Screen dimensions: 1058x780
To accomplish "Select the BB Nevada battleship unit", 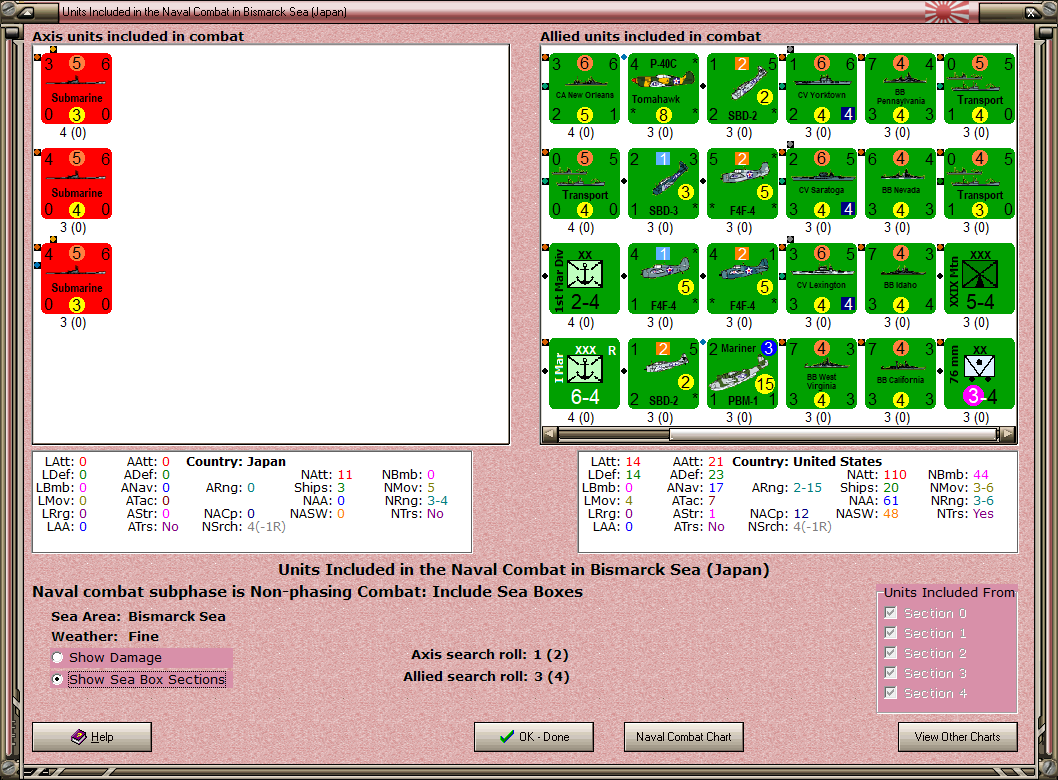I will (900, 184).
